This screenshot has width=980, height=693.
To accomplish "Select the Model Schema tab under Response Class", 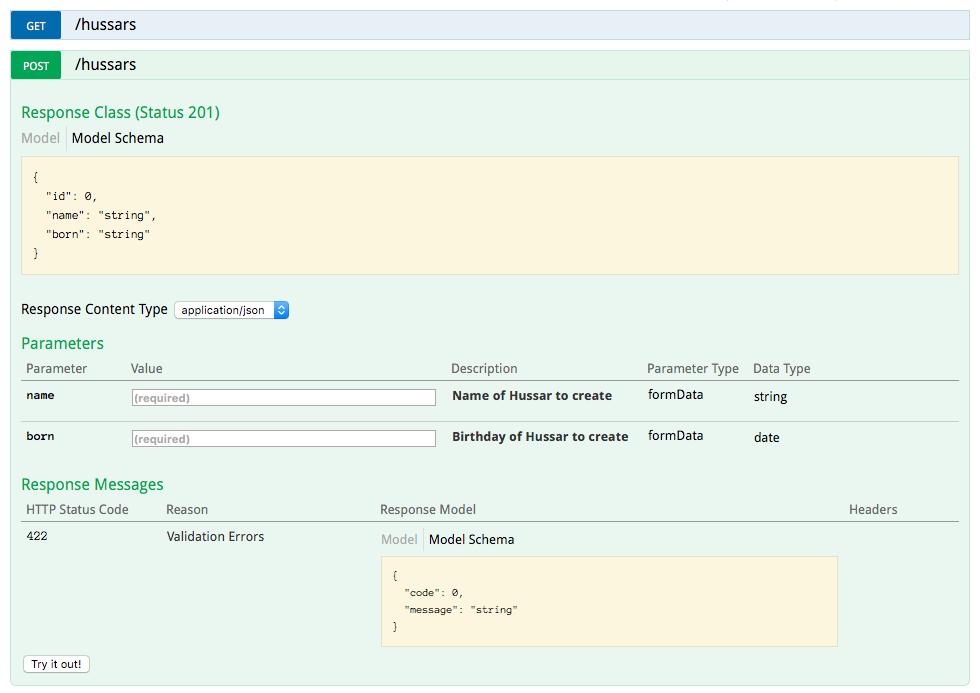I will pyautogui.click(x=117, y=137).
